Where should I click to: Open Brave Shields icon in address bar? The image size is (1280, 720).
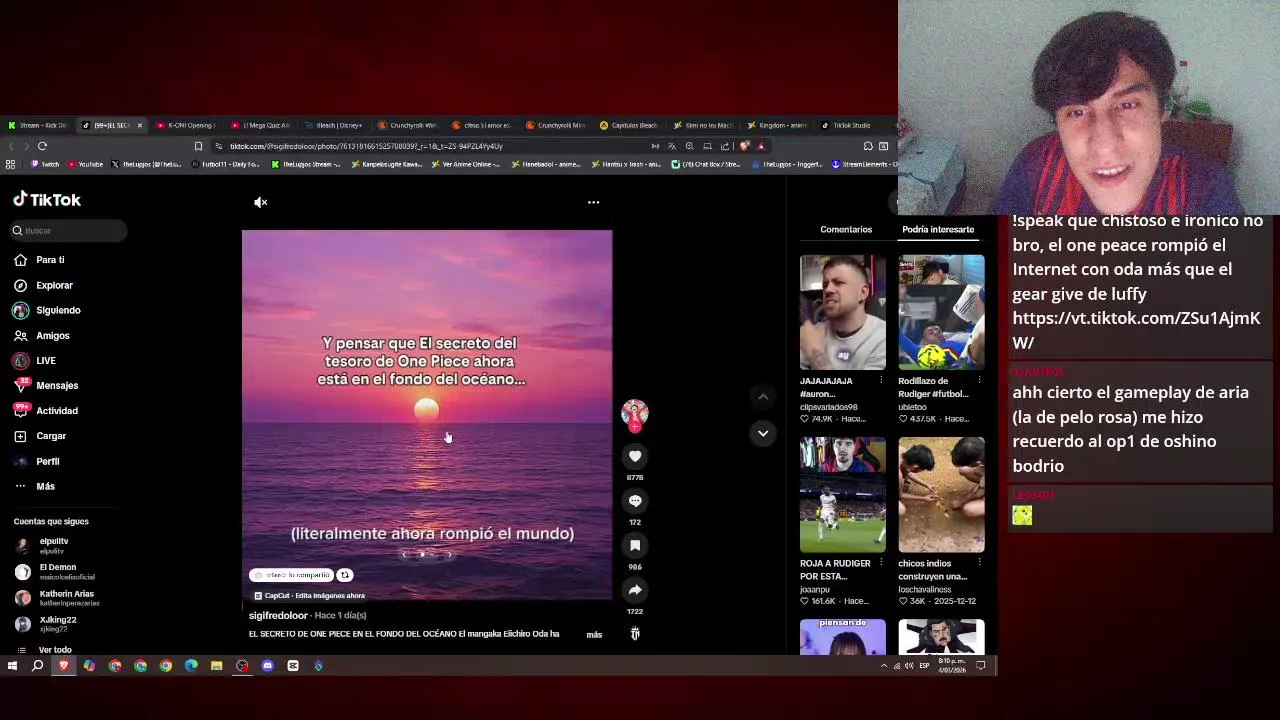pyautogui.click(x=744, y=146)
